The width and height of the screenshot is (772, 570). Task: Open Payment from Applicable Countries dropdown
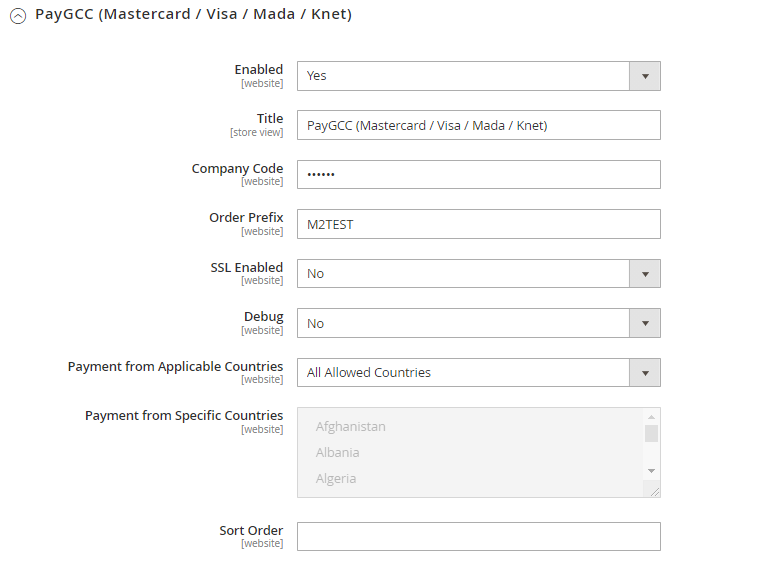(x=463, y=373)
